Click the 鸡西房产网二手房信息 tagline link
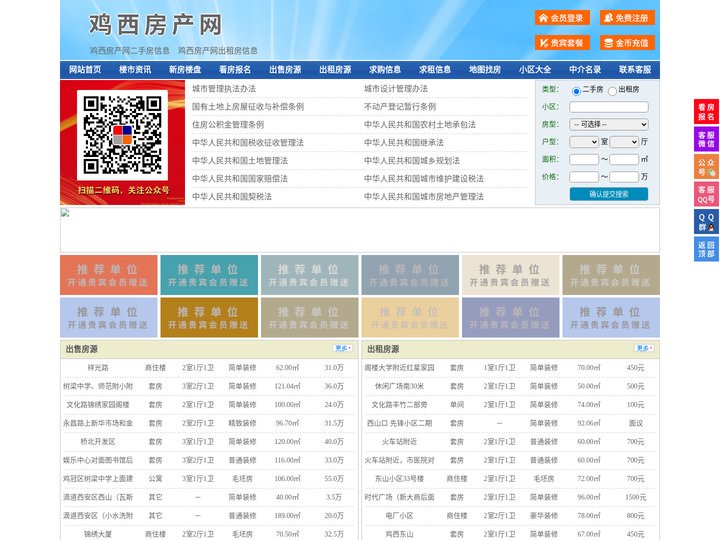The image size is (720, 540). coord(129,51)
